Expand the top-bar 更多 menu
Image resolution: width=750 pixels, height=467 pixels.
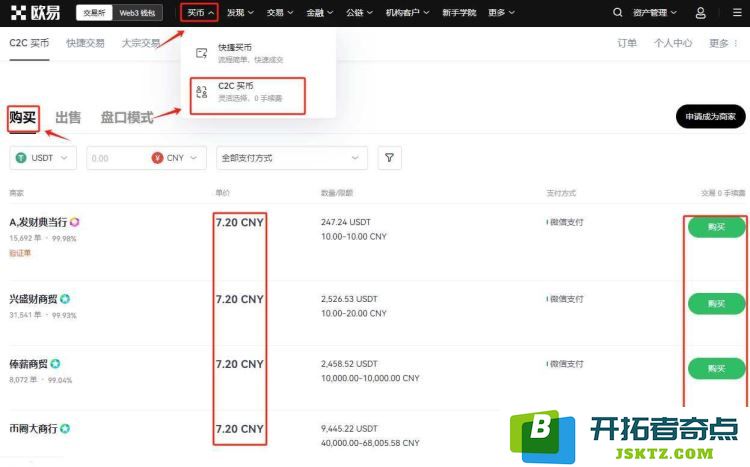point(501,13)
